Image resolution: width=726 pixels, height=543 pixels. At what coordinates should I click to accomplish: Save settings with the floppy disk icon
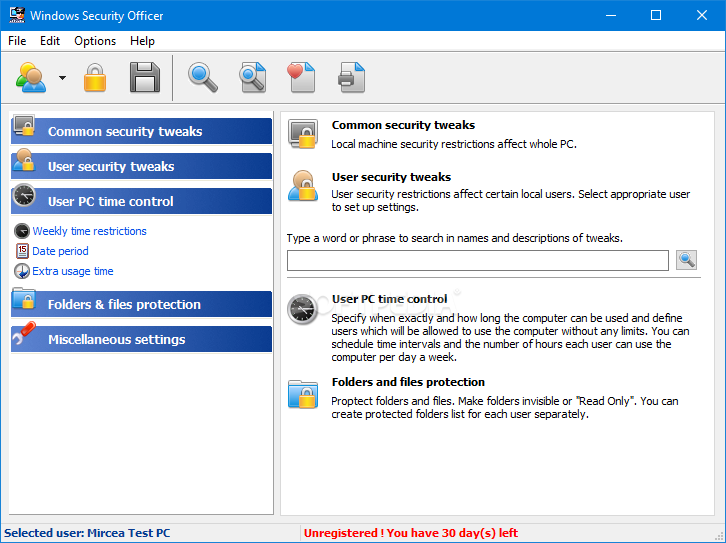[144, 78]
